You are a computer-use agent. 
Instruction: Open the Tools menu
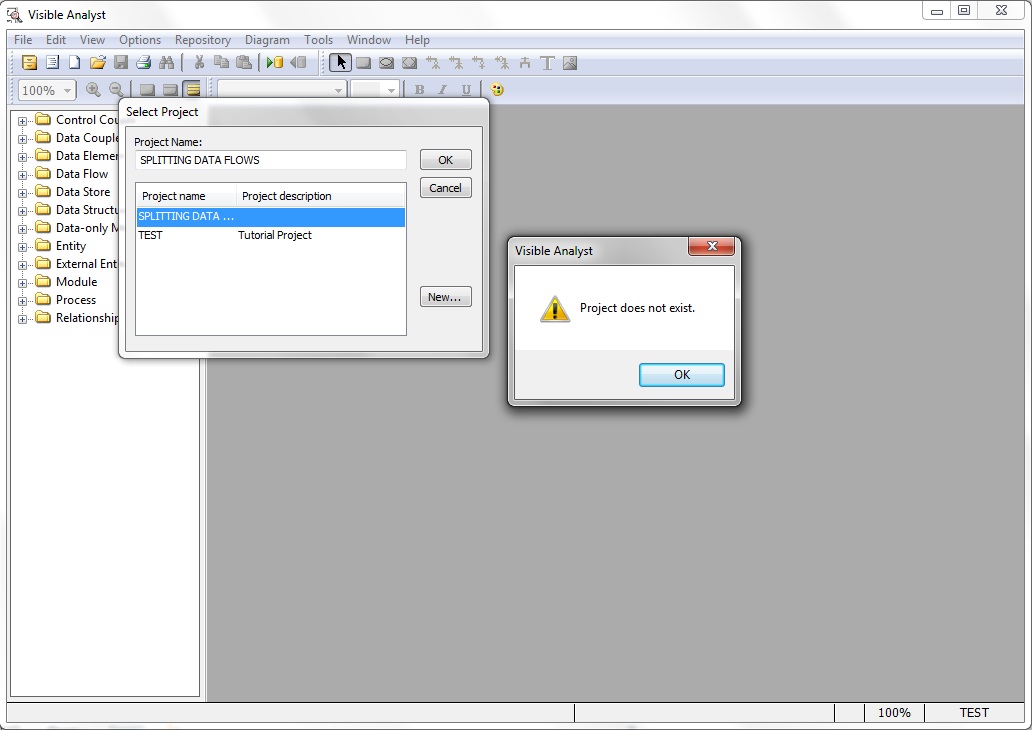click(x=319, y=39)
